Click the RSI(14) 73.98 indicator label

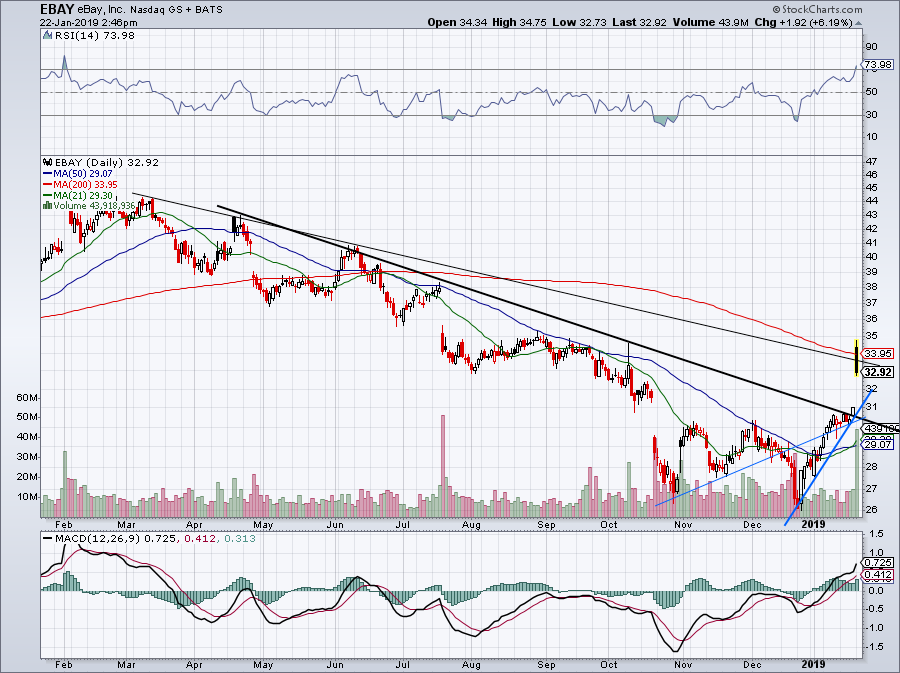click(x=95, y=36)
